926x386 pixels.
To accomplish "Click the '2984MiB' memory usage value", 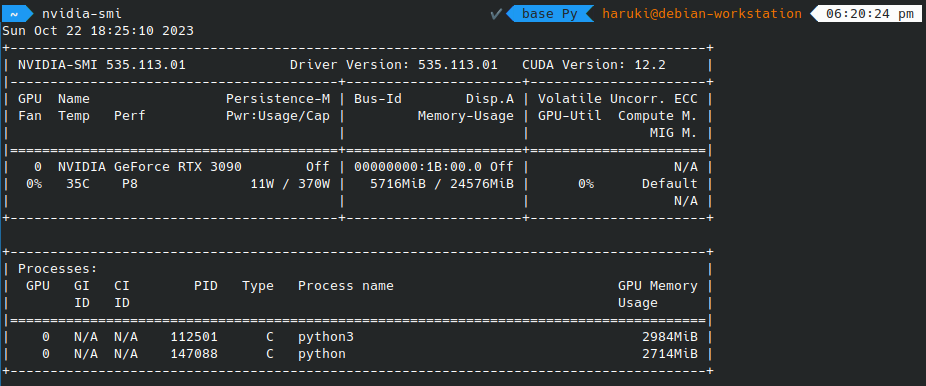I will pos(669,338).
